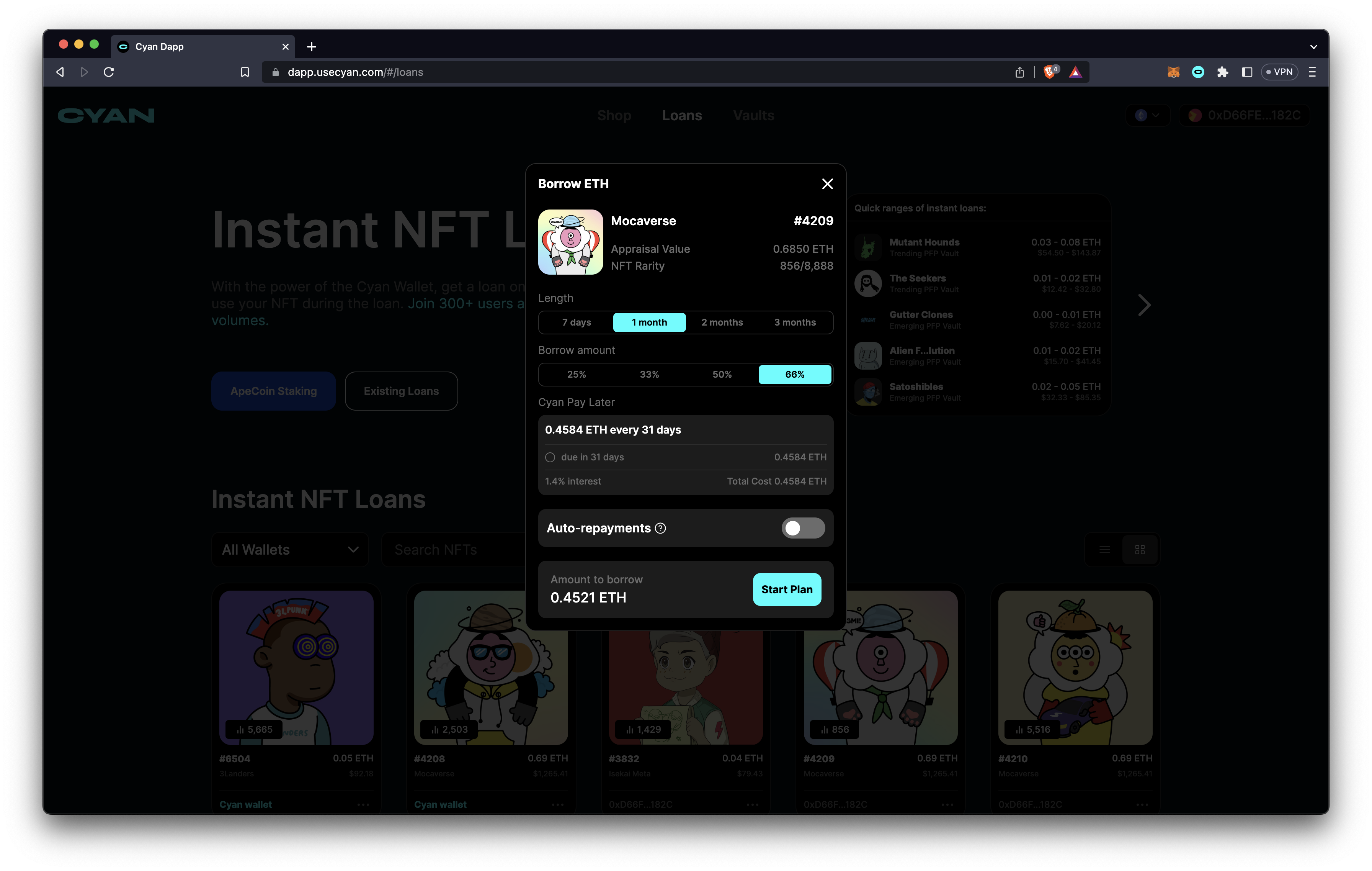Select the due in 31 days radio
Screen dimensions: 1372x871
(x=550, y=457)
